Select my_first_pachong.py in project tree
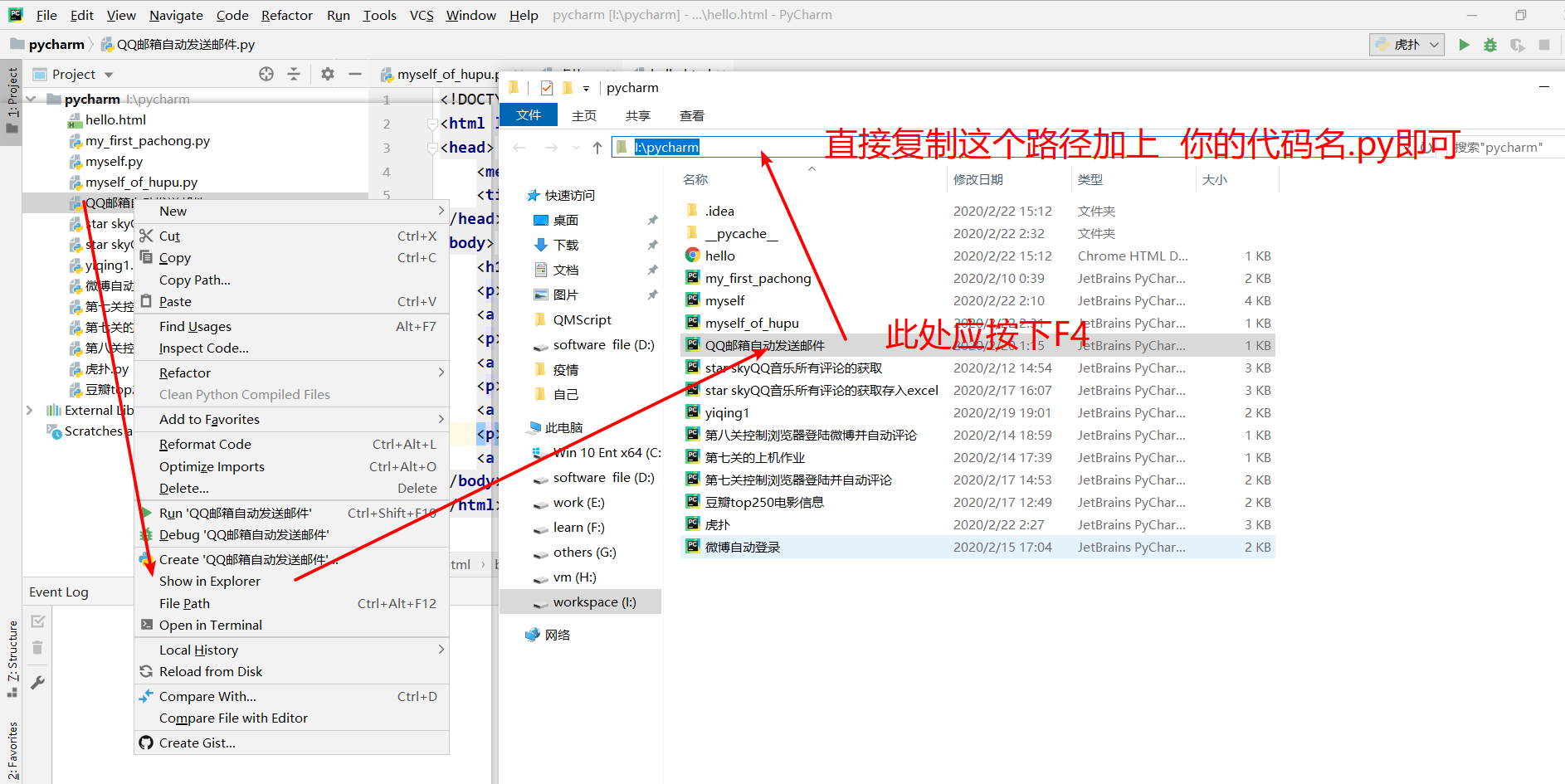 point(147,140)
